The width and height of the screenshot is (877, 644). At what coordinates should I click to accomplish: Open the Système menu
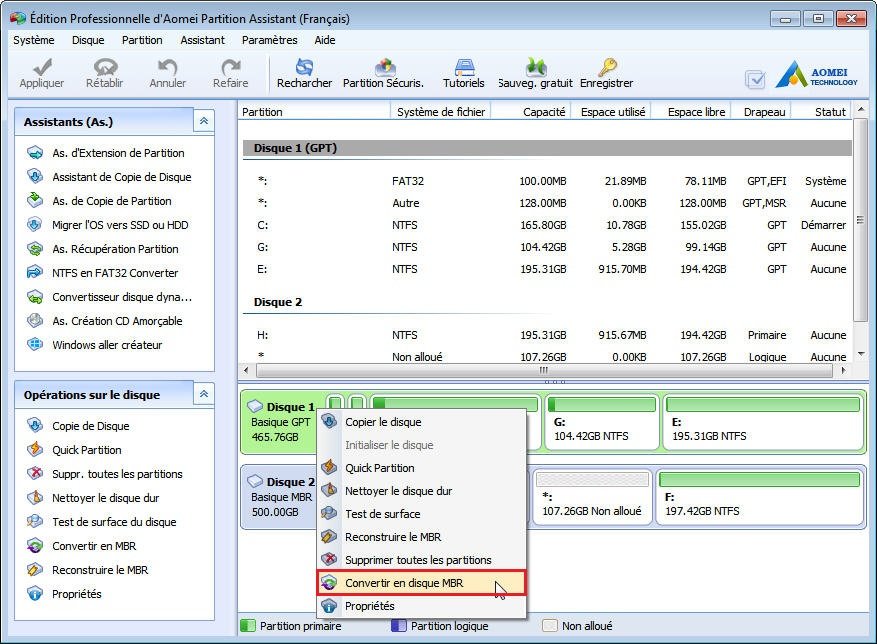coord(34,40)
